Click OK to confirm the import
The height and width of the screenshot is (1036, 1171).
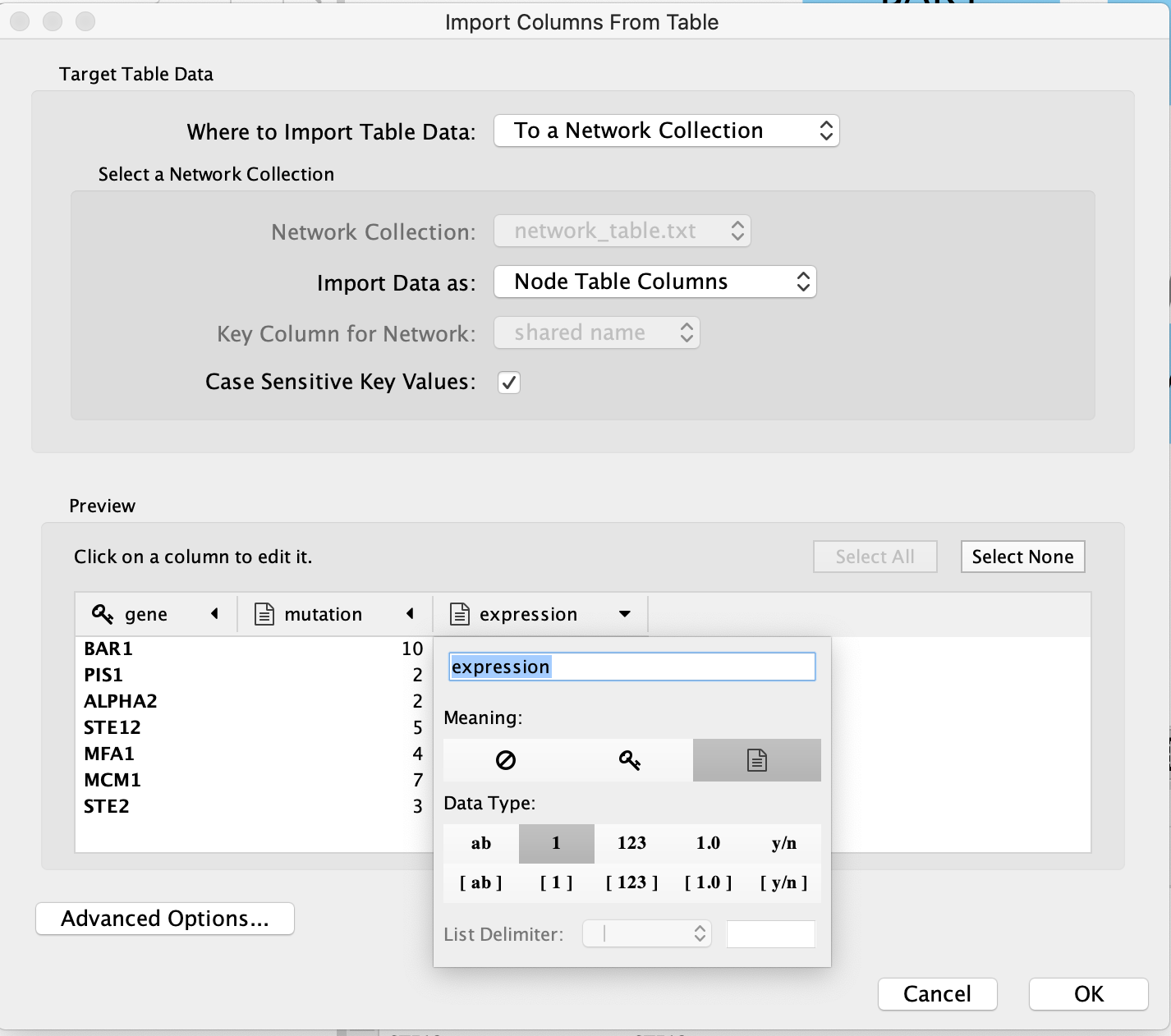[1088, 994]
